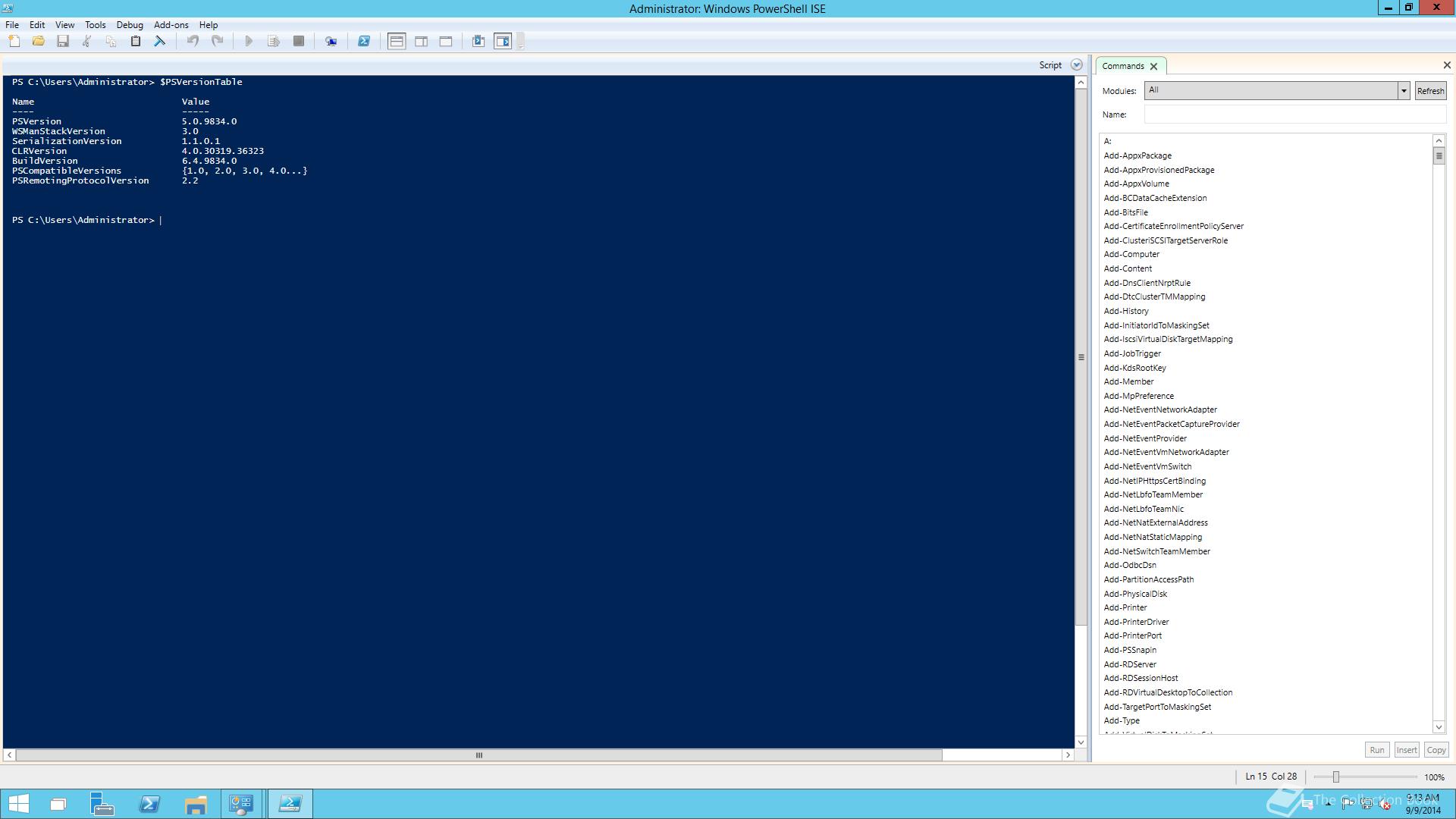1456x819 pixels.
Task: Select Add-JobTrigger in the commands list
Action: [1132, 354]
